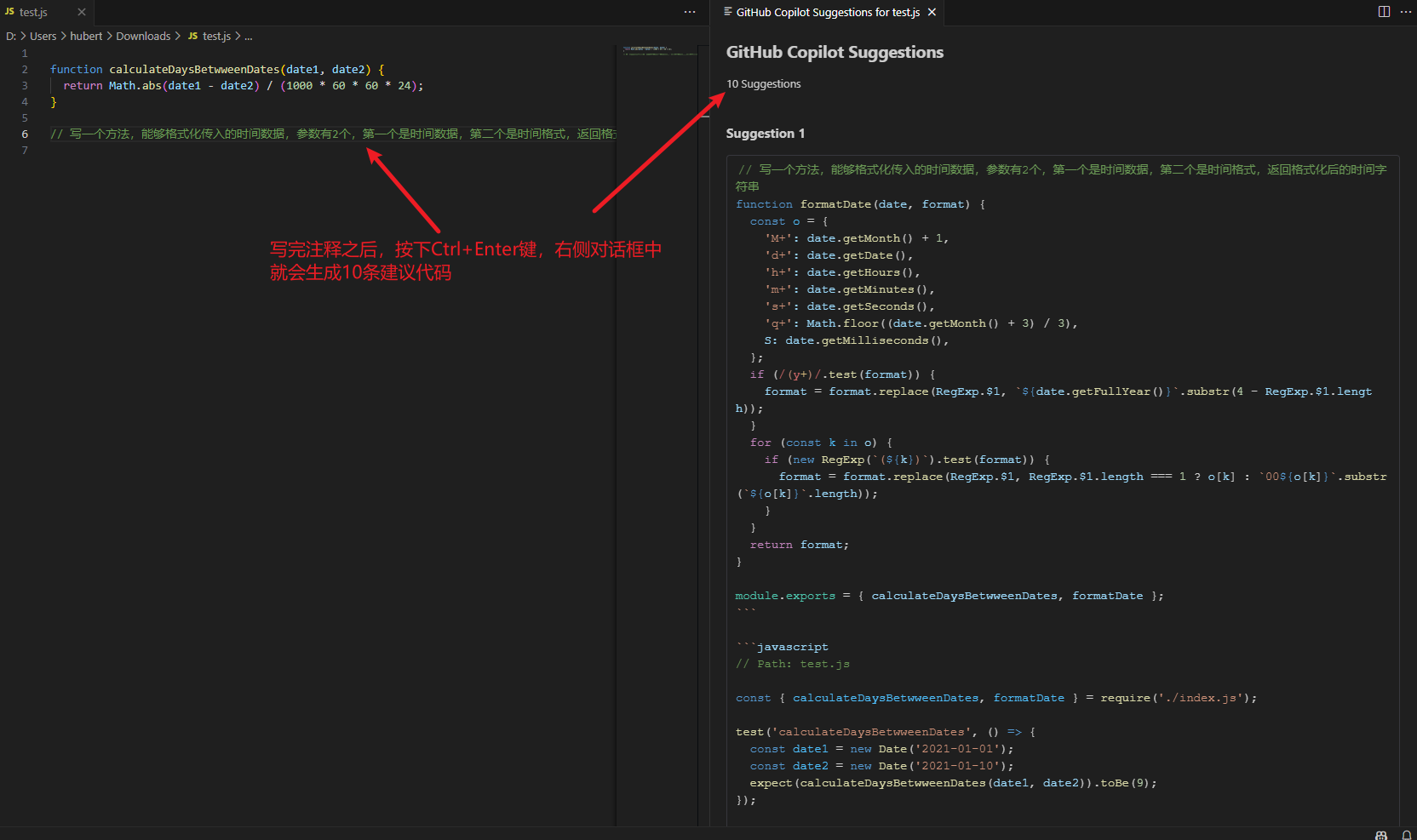Open the Users breadcrumb segment
The height and width of the screenshot is (840, 1417).
click(43, 37)
